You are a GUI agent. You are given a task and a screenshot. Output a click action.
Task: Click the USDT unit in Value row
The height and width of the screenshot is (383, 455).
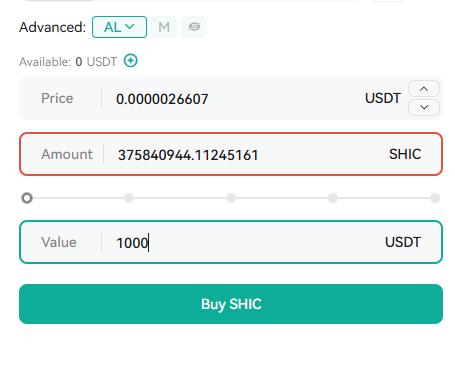pyautogui.click(x=403, y=242)
